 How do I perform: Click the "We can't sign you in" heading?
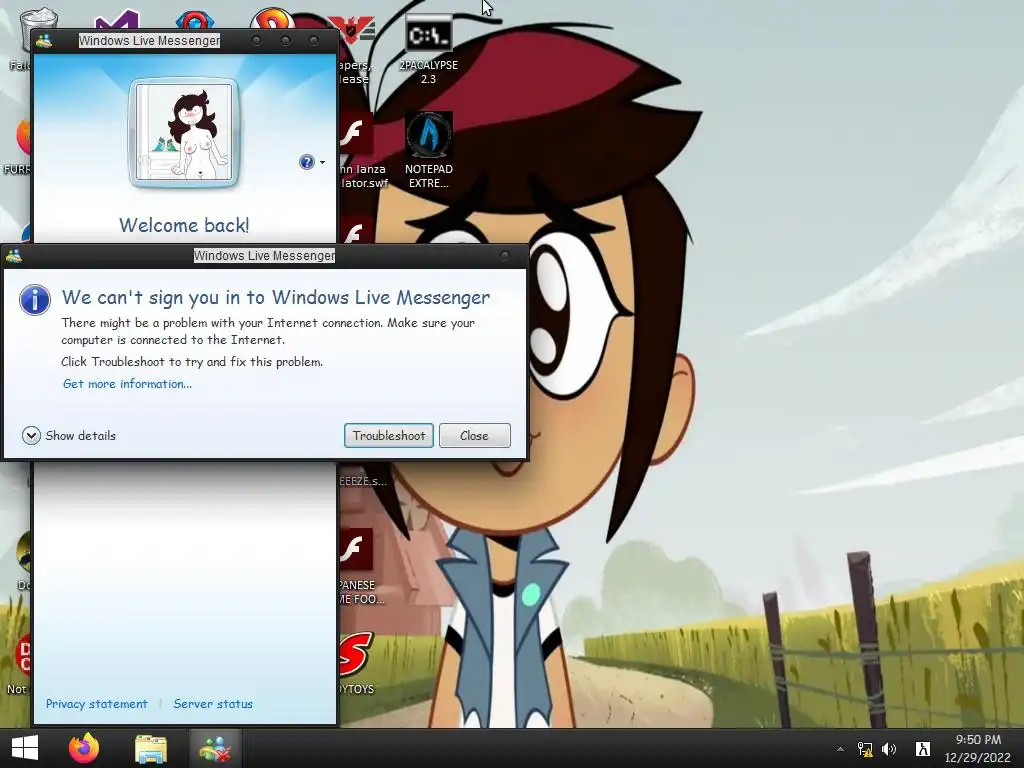[x=276, y=298]
